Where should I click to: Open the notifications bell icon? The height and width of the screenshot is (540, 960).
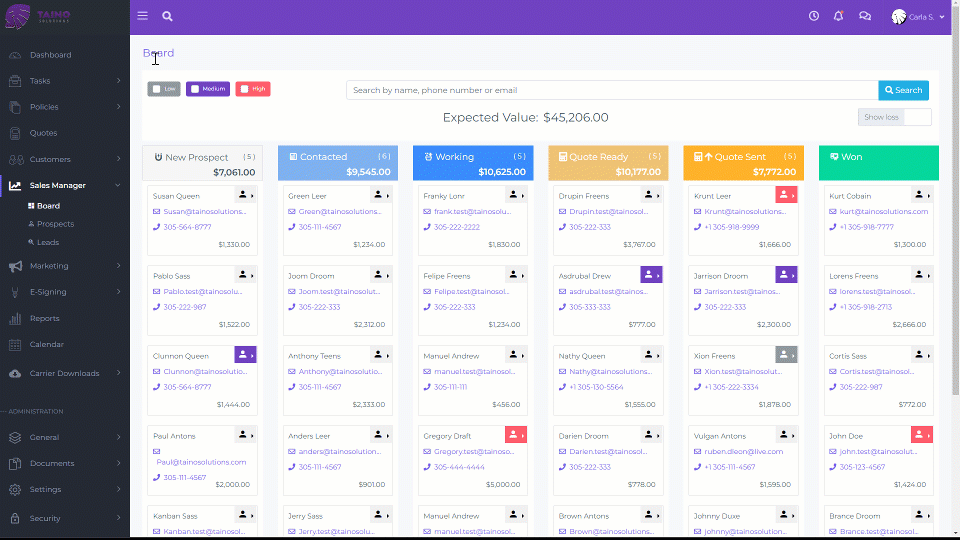click(839, 16)
